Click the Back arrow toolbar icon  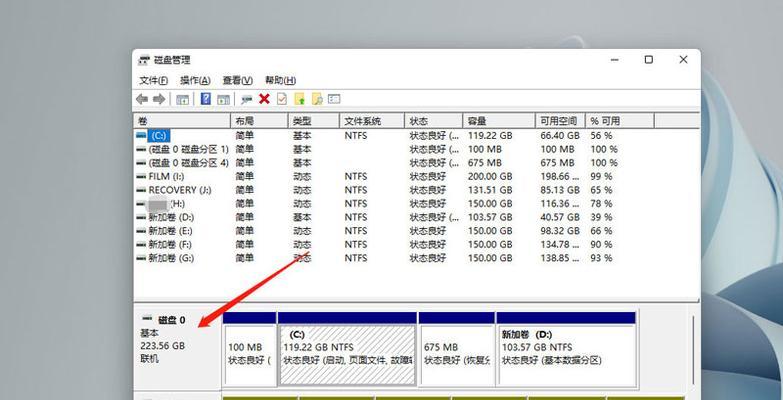point(142,99)
